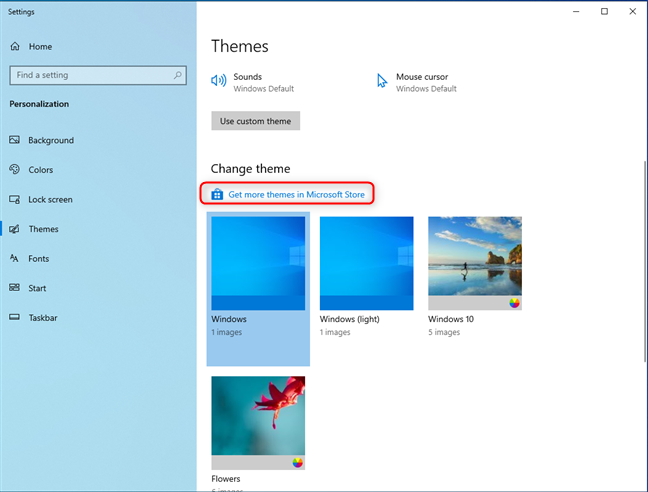
Task: Click the Fonts icon
Action: point(14,259)
